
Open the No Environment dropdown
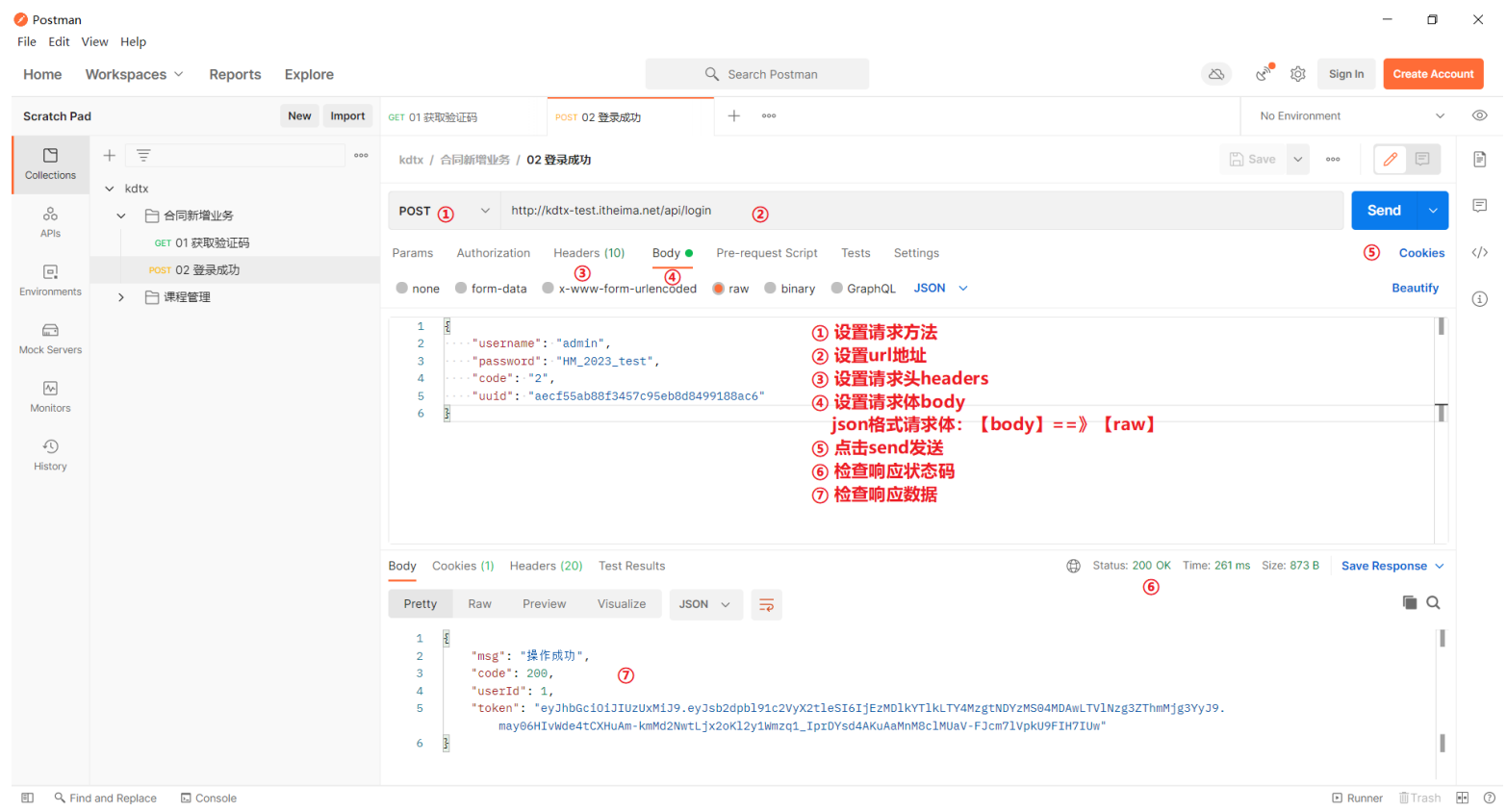coord(1352,115)
